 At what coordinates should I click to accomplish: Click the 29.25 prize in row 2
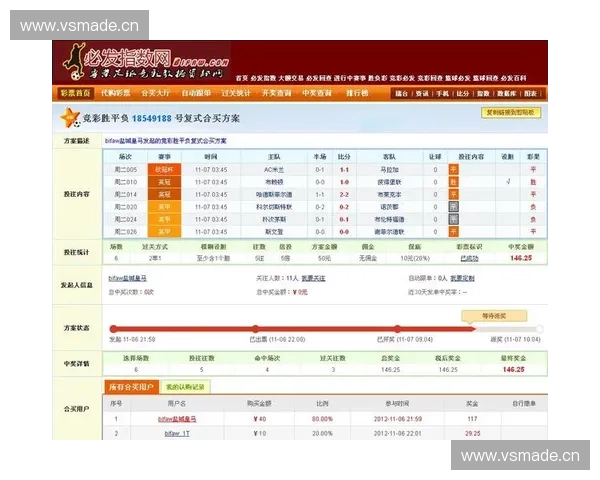point(473,434)
